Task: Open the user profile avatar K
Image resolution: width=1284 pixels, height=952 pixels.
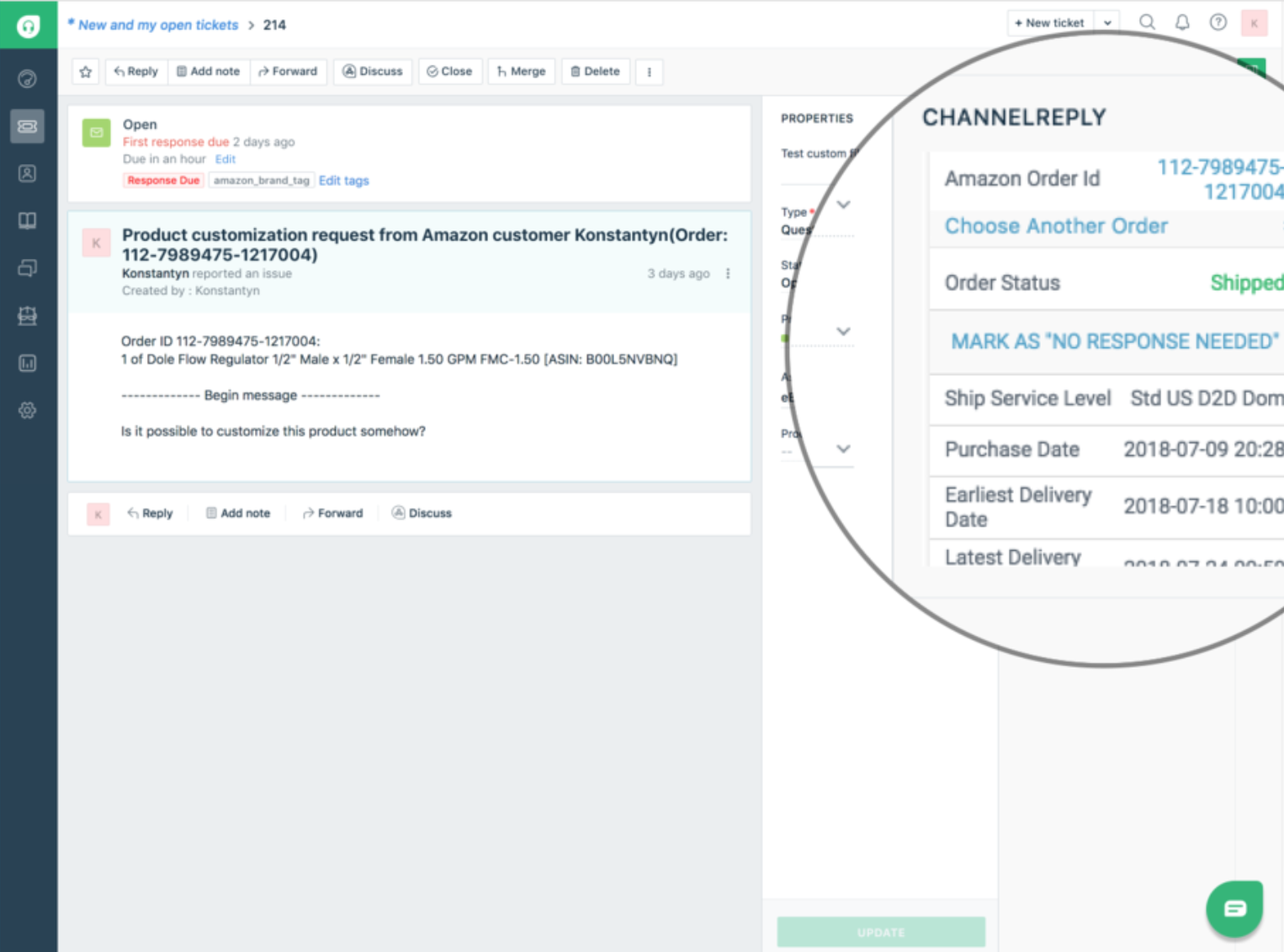Action: coord(1255,24)
